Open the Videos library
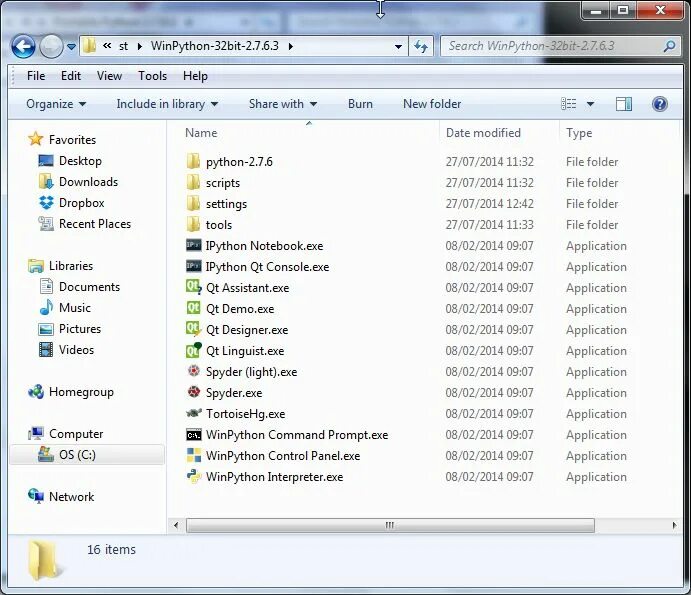Image resolution: width=691 pixels, height=595 pixels. (76, 350)
